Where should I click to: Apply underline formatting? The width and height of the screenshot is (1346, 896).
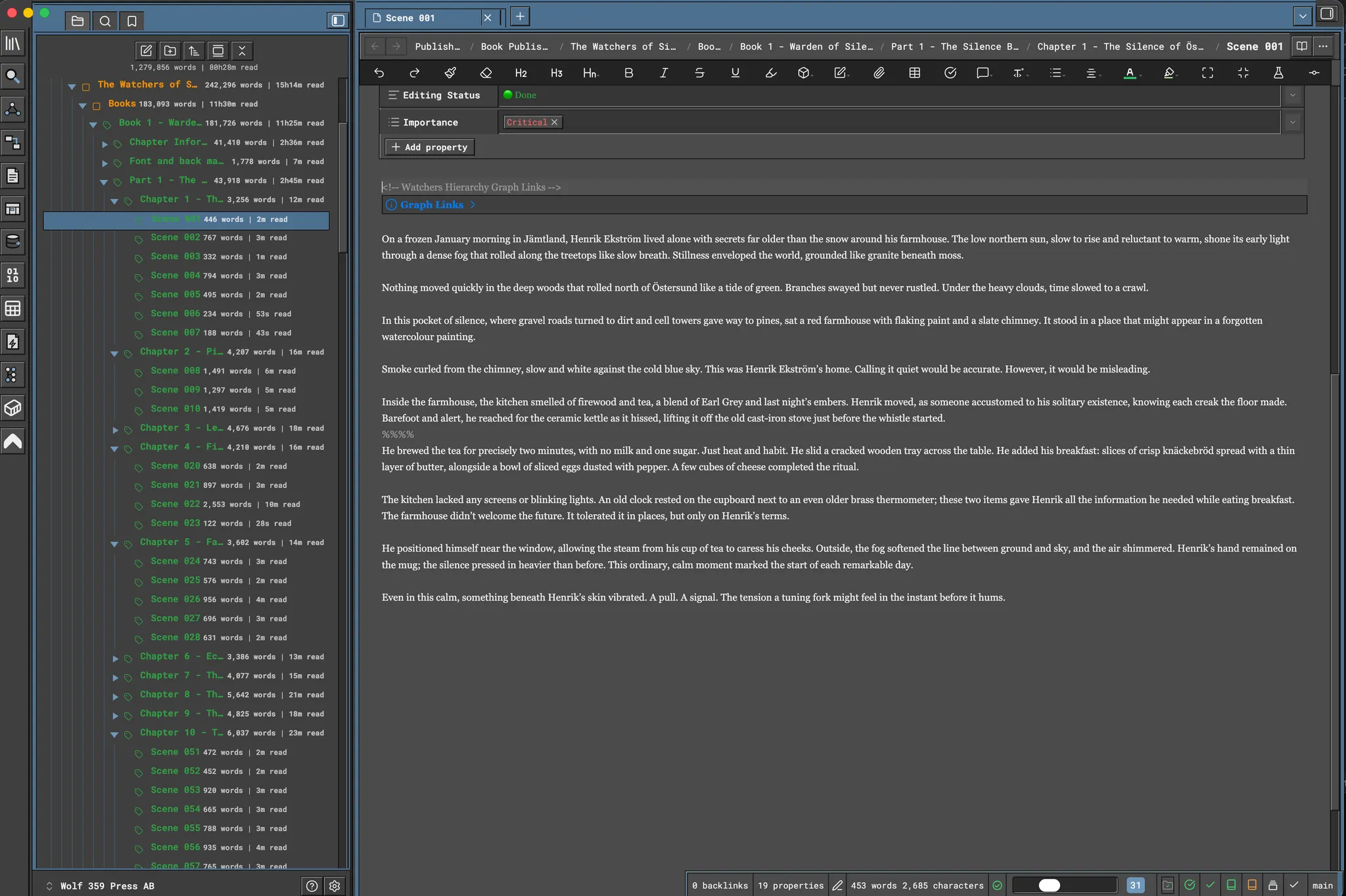[x=735, y=73]
